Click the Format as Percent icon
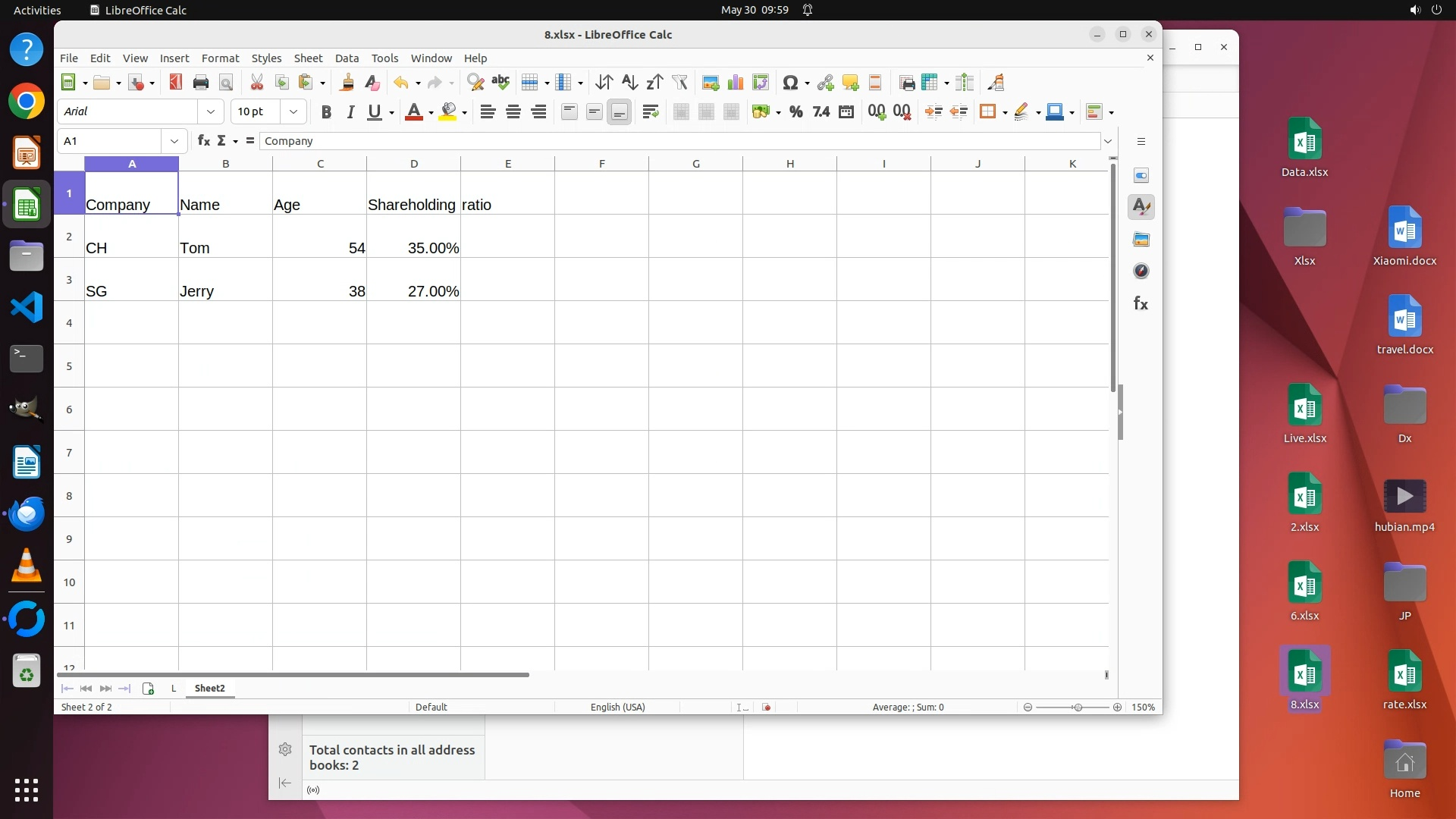Image resolution: width=1456 pixels, height=819 pixels. pos(795,112)
